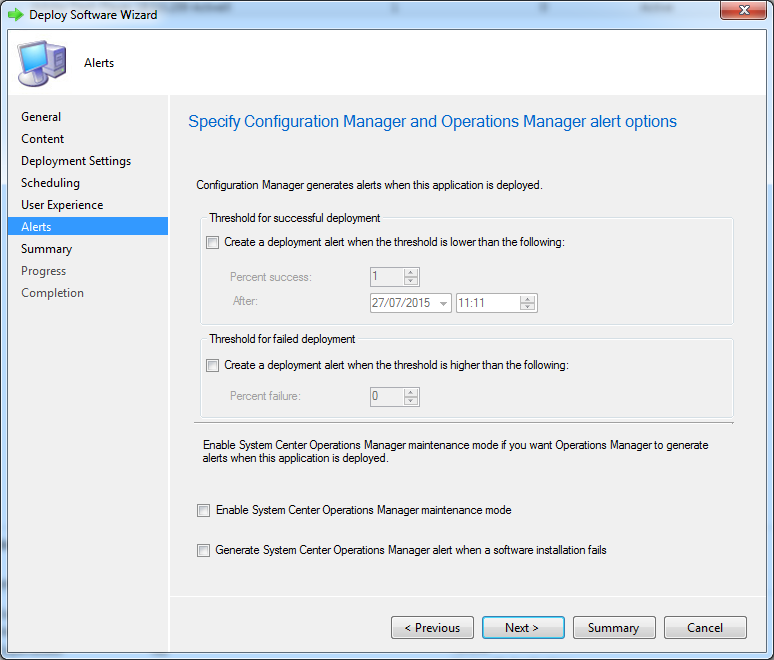Click the Summary button at bottom
This screenshot has width=774, height=660.
point(613,628)
